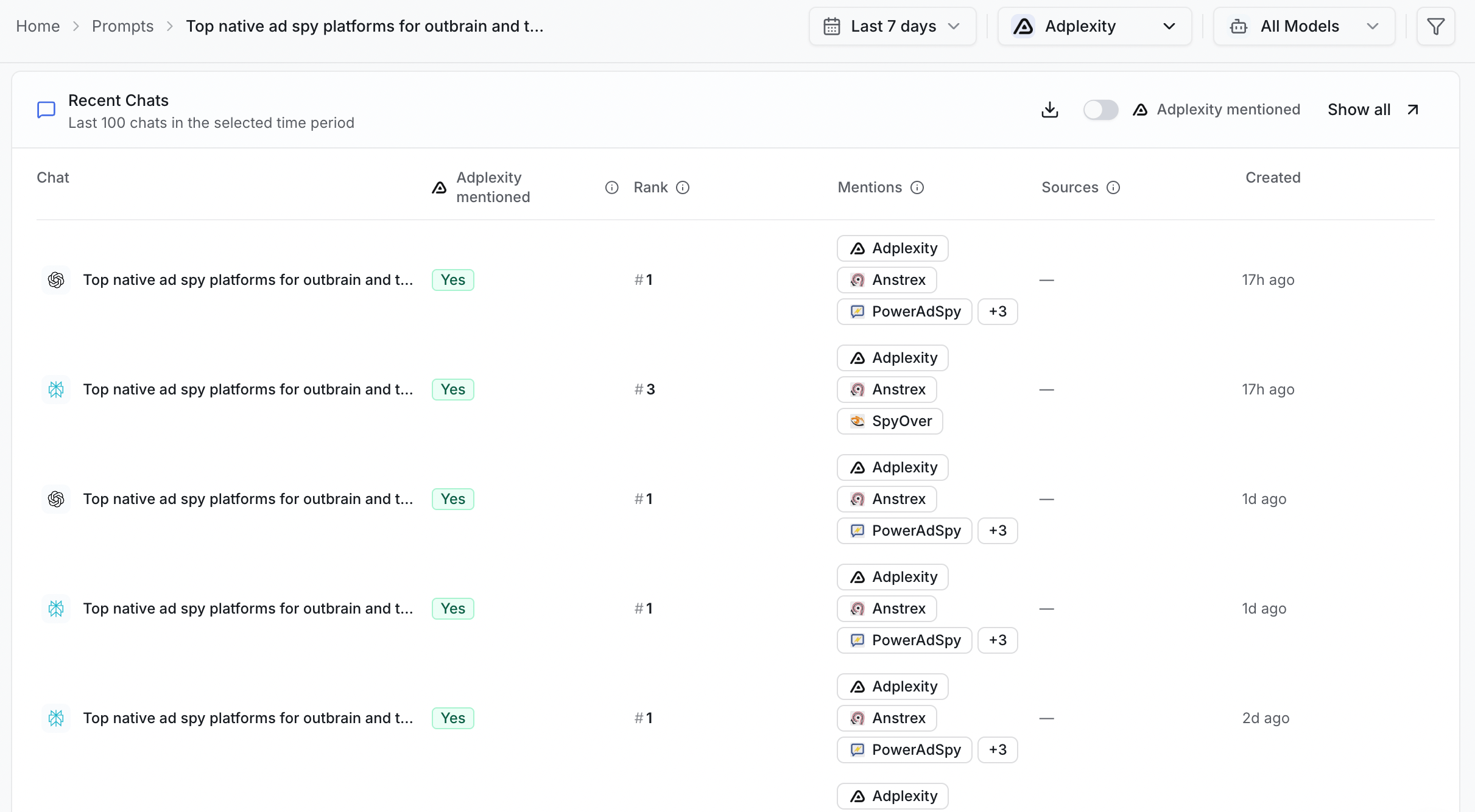Viewport: 1475px width, 812px height.
Task: Open the chat created 2d ago
Action: click(248, 718)
